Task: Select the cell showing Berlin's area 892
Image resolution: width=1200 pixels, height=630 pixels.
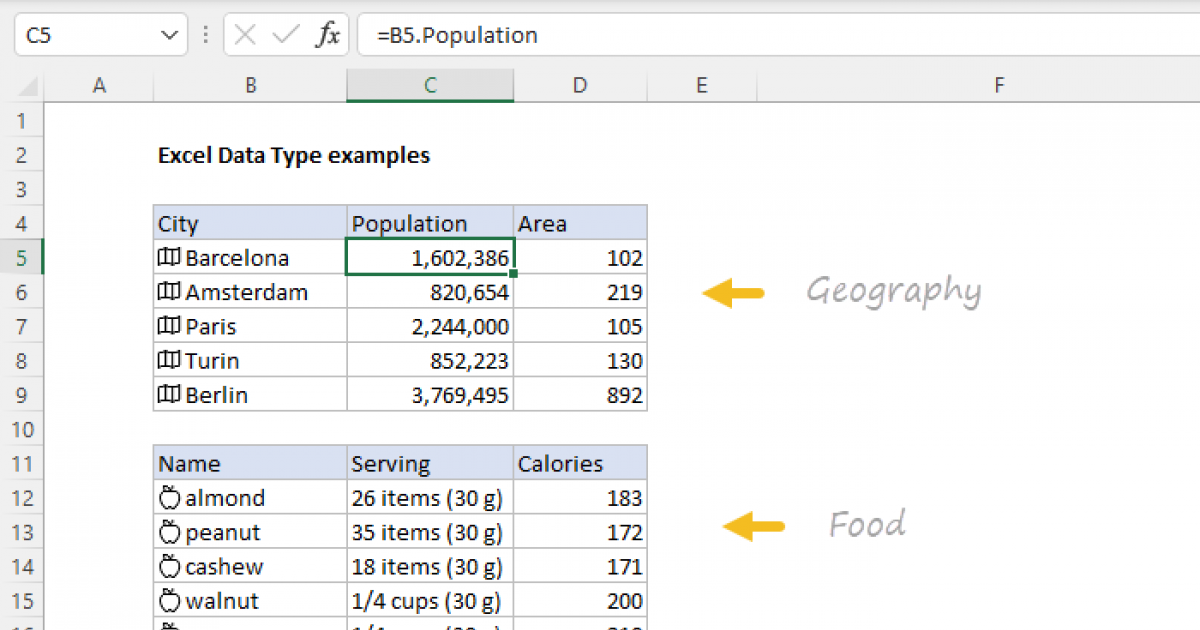Action: (x=580, y=394)
